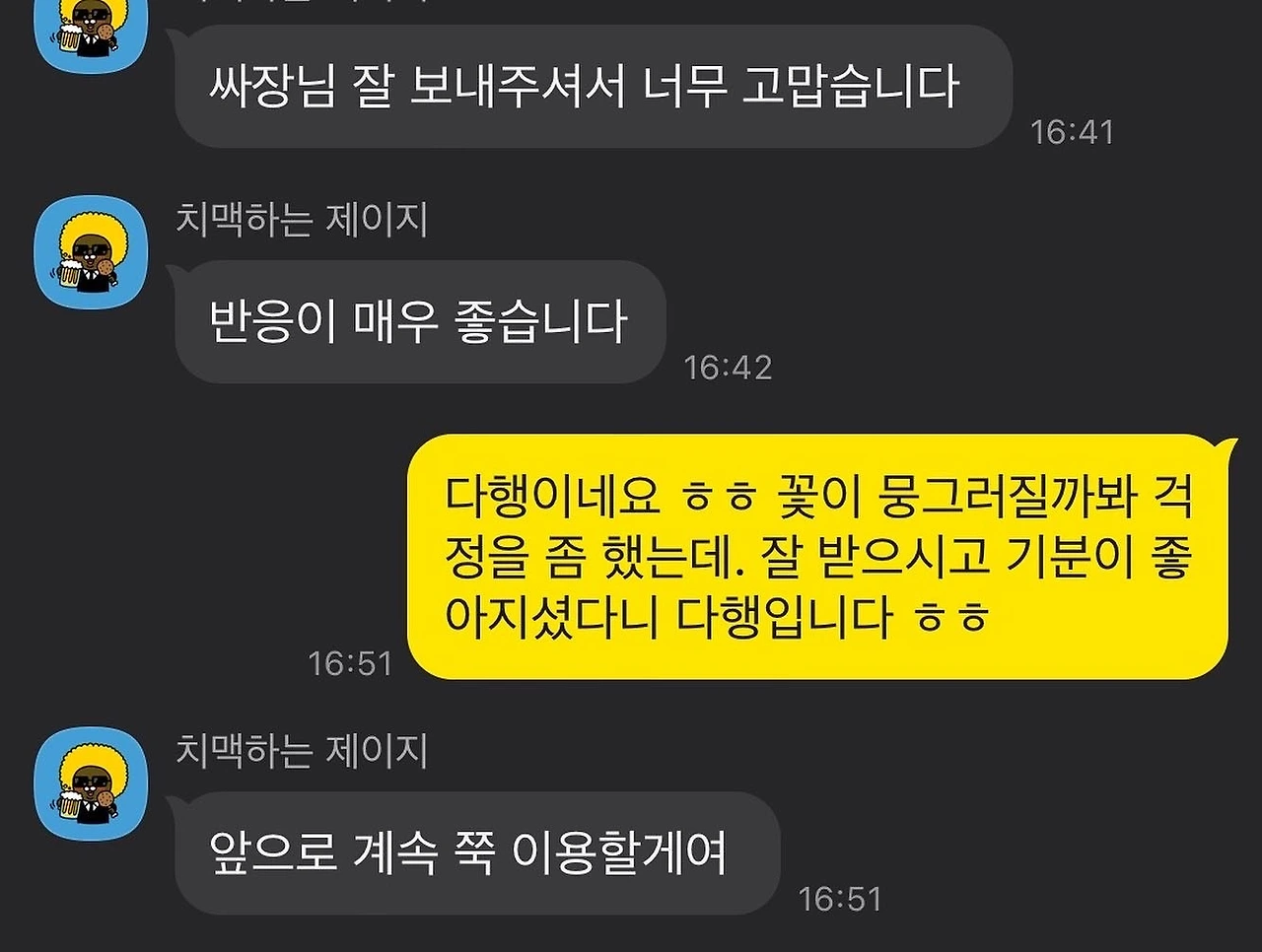1262x952 pixels.
Task: Click the 16:41 timestamp
Action: click(x=1072, y=132)
